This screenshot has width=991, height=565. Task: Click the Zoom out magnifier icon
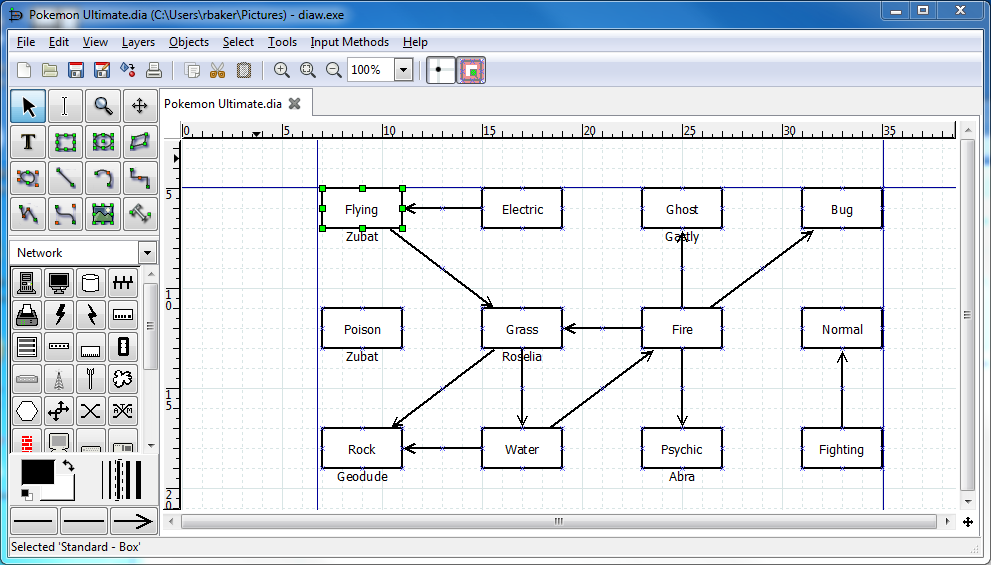334,70
